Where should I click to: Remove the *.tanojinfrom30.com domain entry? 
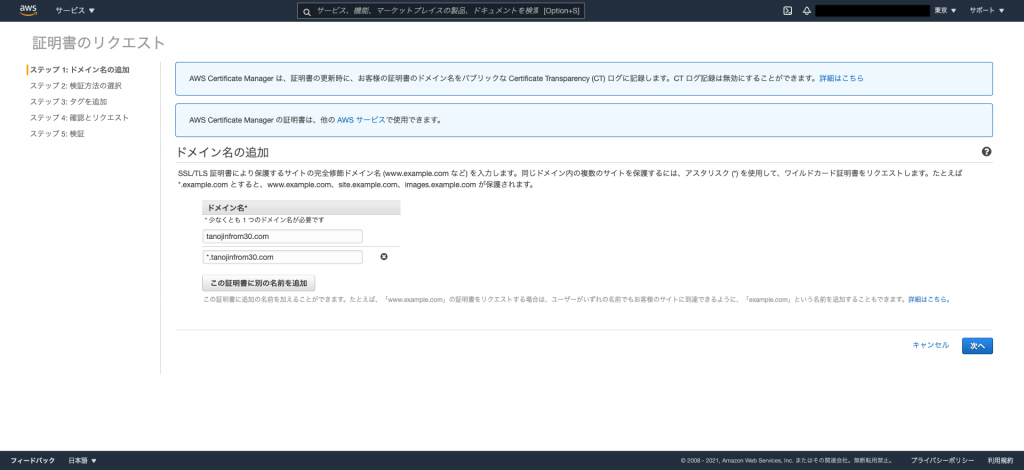tap(384, 257)
